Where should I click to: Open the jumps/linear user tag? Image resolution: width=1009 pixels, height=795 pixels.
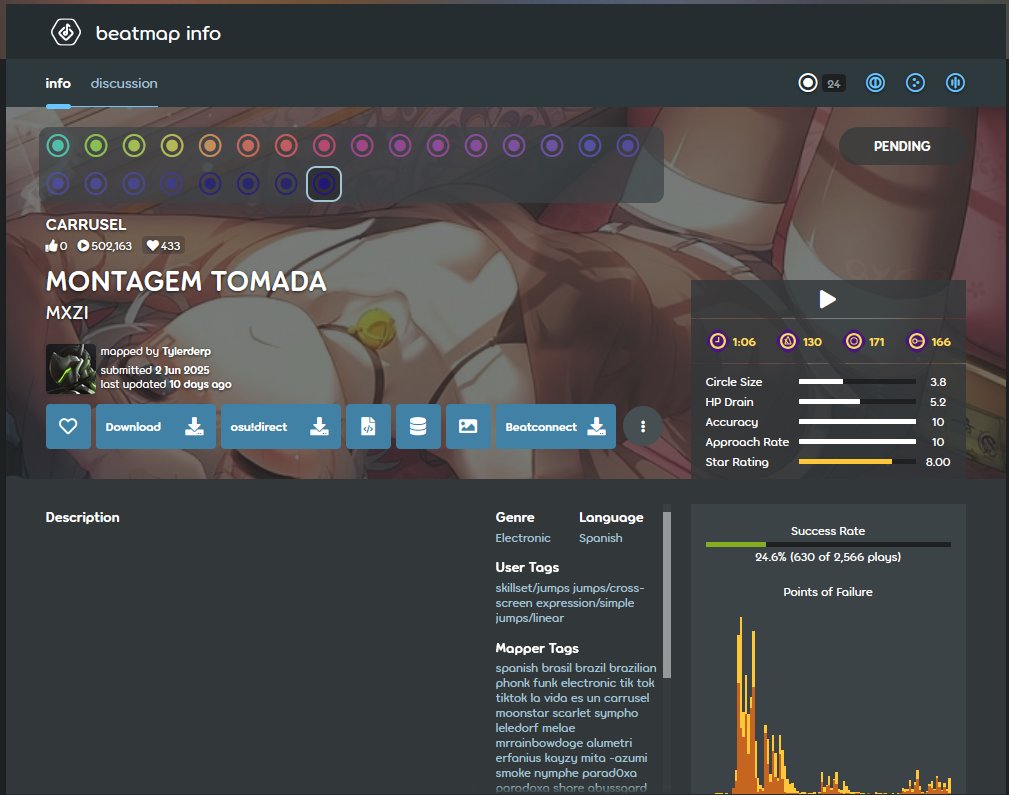click(x=530, y=618)
